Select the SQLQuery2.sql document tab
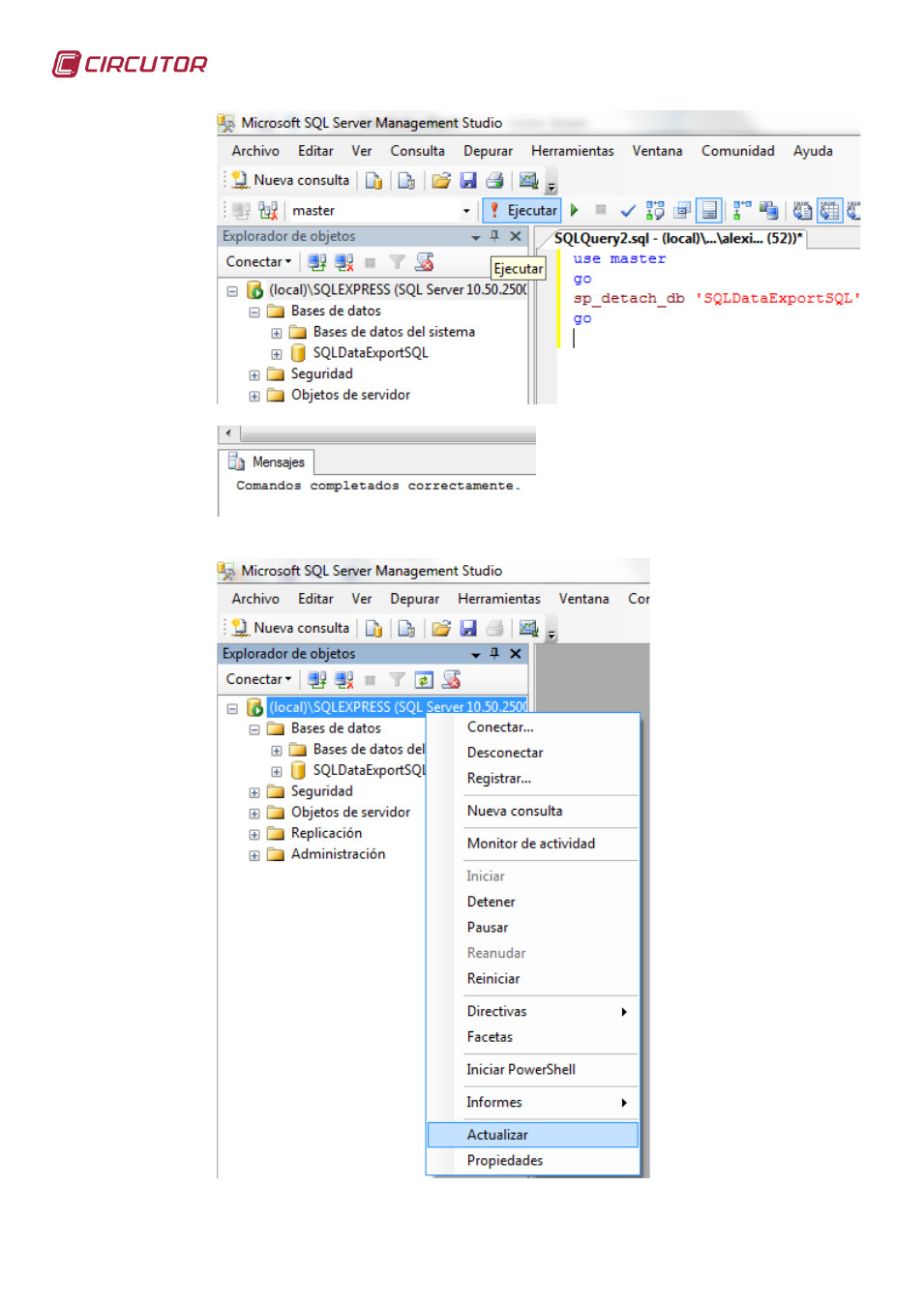The width and height of the screenshot is (924, 1306). 677,238
